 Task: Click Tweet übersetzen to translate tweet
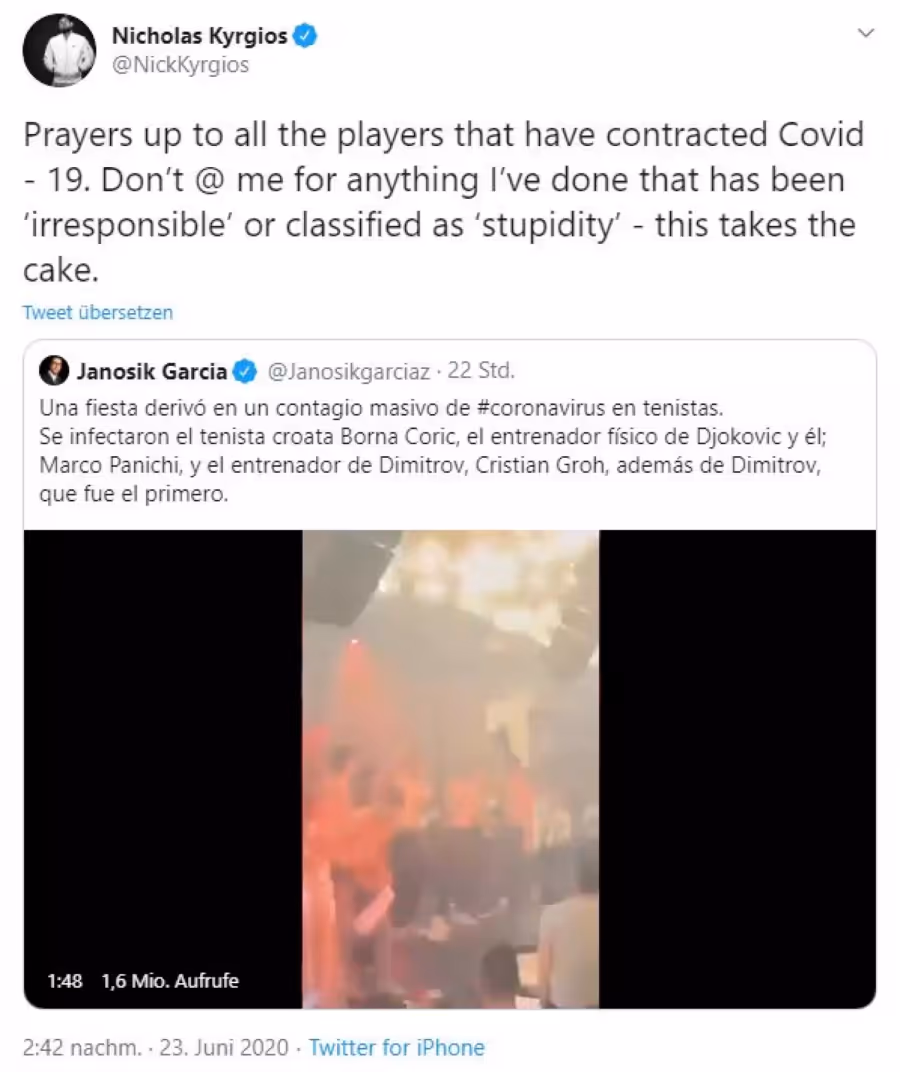click(98, 312)
